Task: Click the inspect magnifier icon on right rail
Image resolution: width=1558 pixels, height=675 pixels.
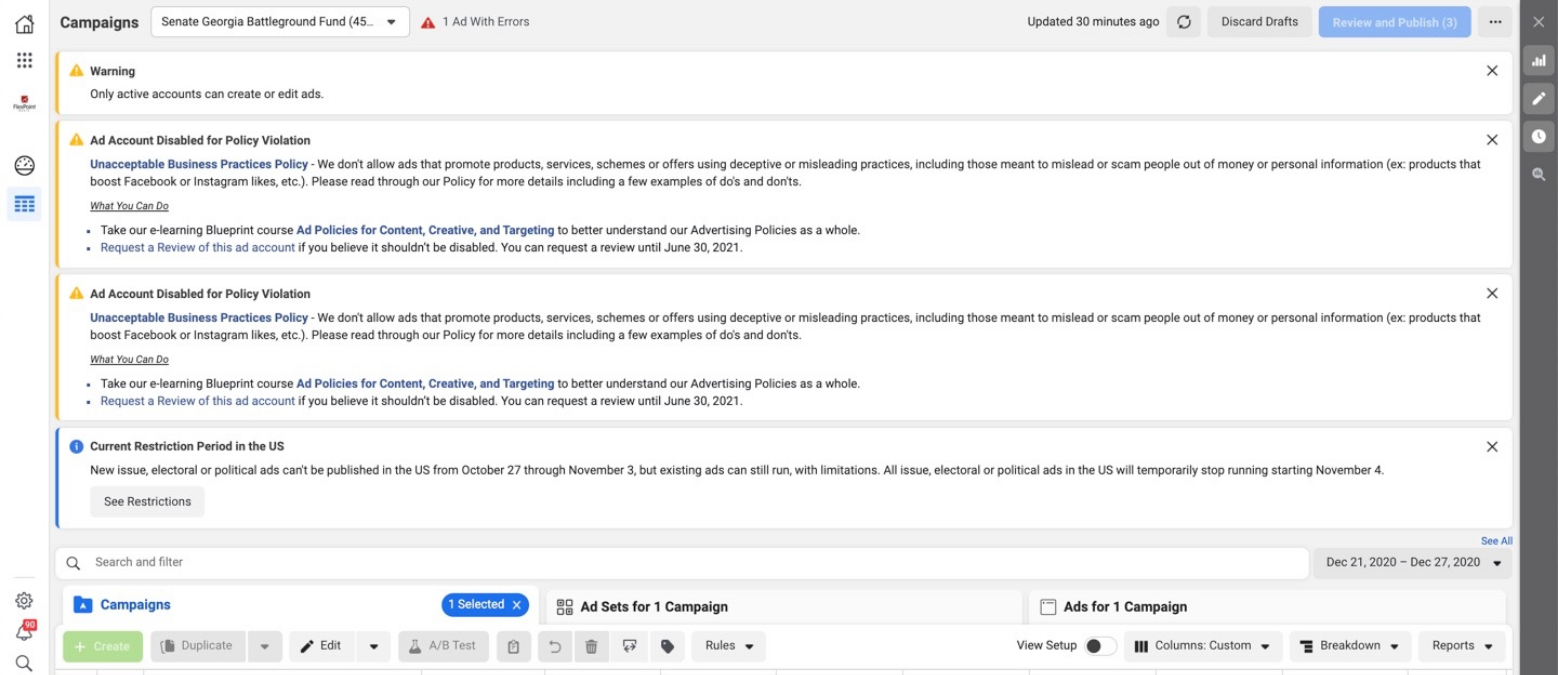Action: coord(1538,174)
